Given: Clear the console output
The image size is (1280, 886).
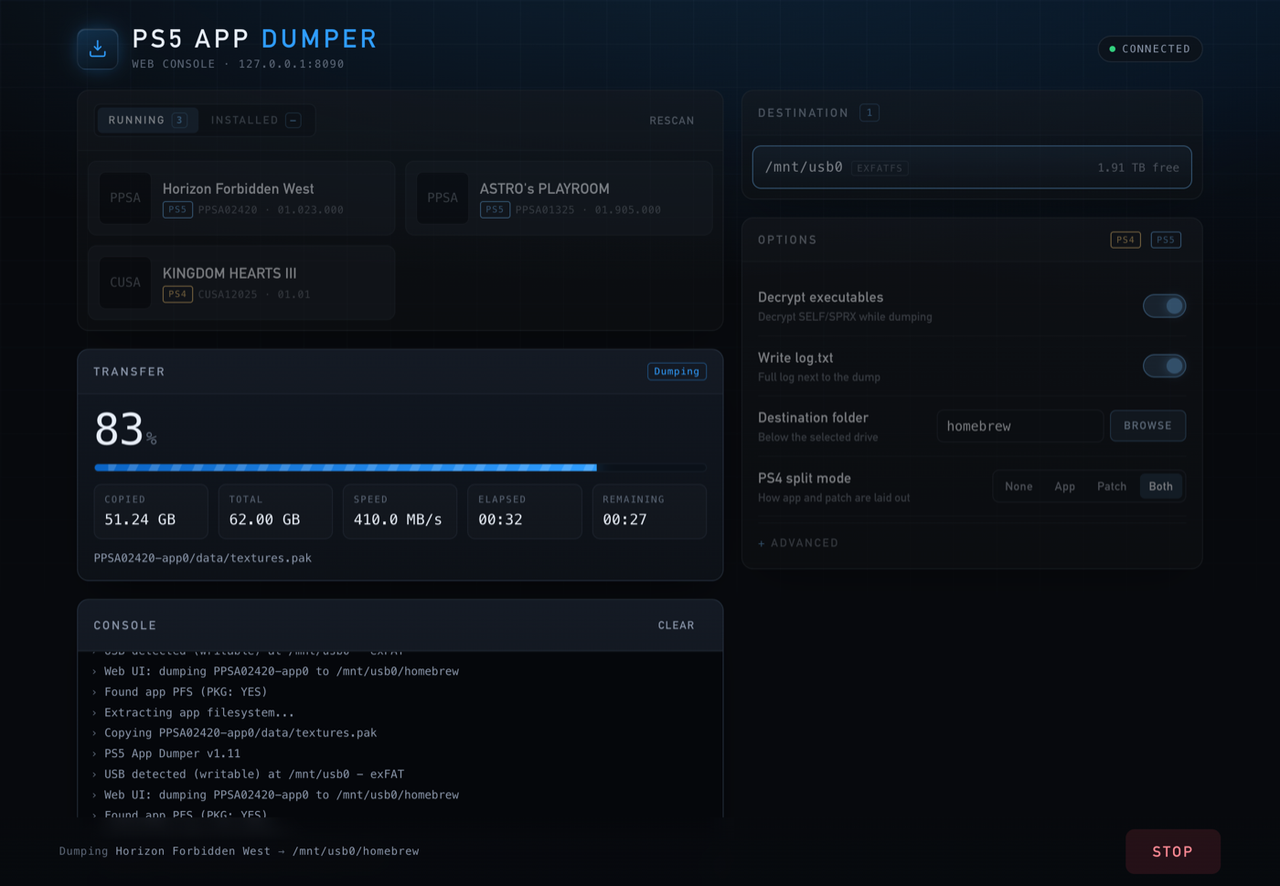Looking at the screenshot, I should tap(676, 625).
